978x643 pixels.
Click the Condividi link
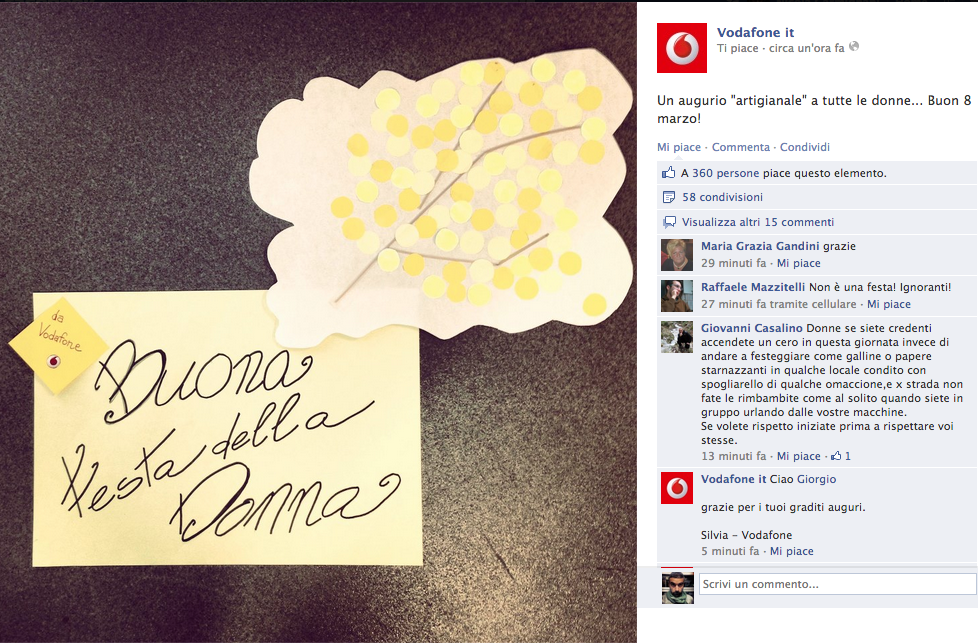[x=805, y=147]
